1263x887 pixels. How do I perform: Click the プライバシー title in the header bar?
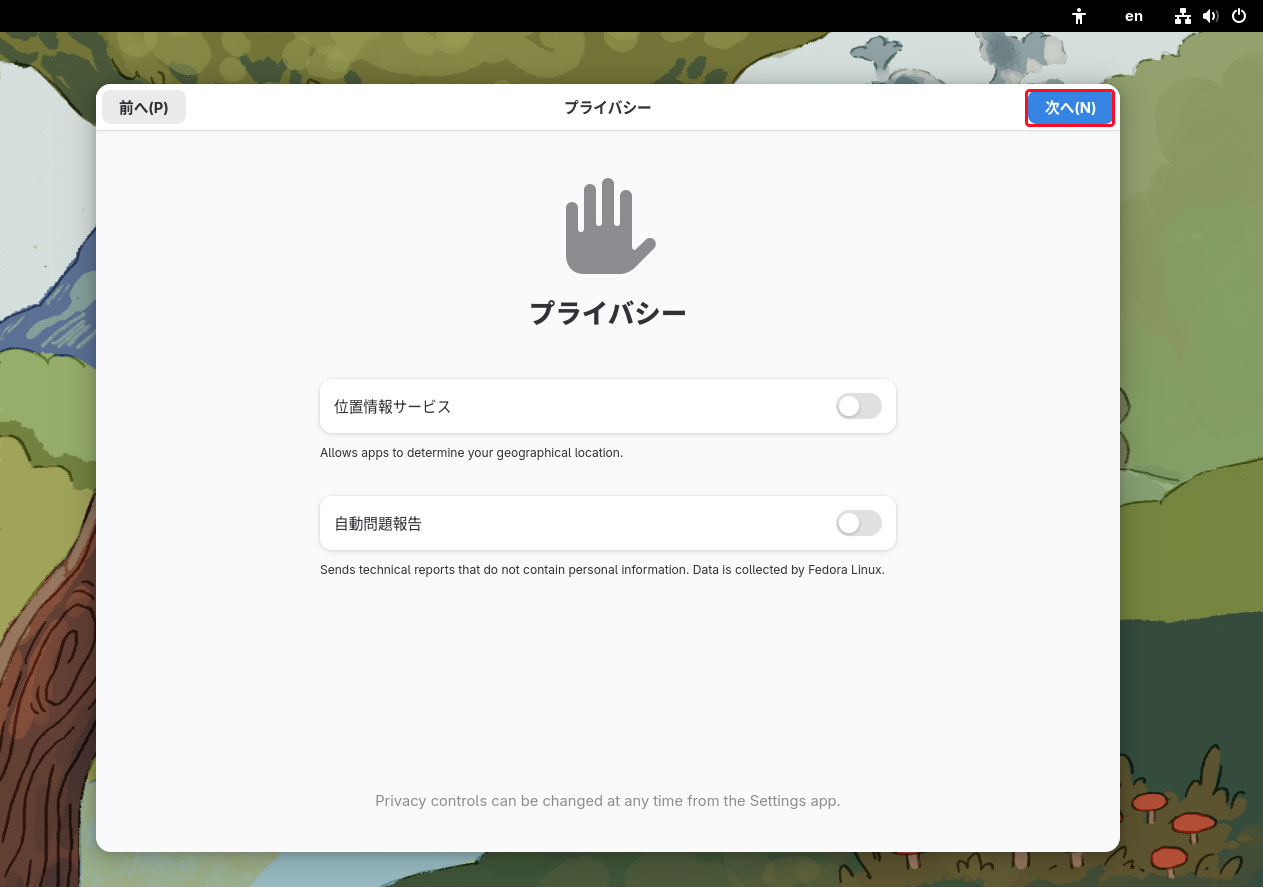coord(608,107)
